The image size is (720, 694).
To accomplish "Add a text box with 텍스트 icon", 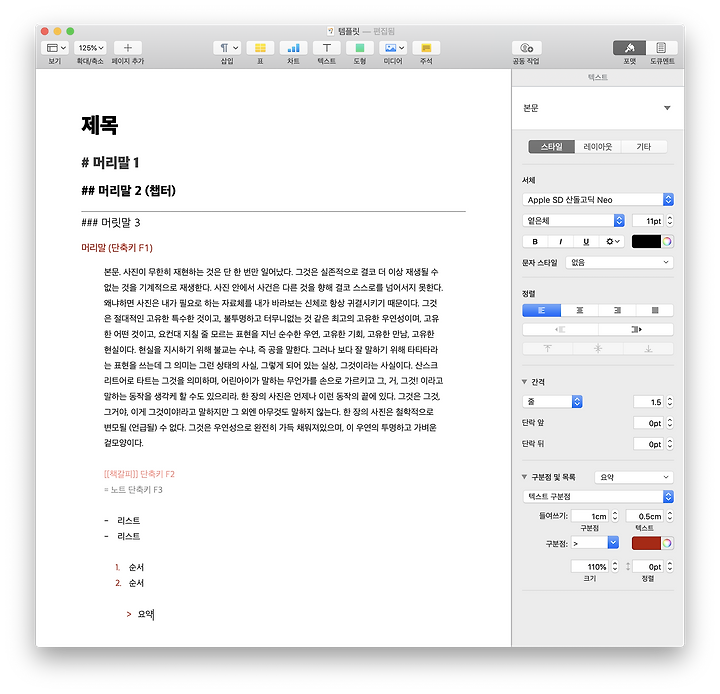I will [x=326, y=48].
